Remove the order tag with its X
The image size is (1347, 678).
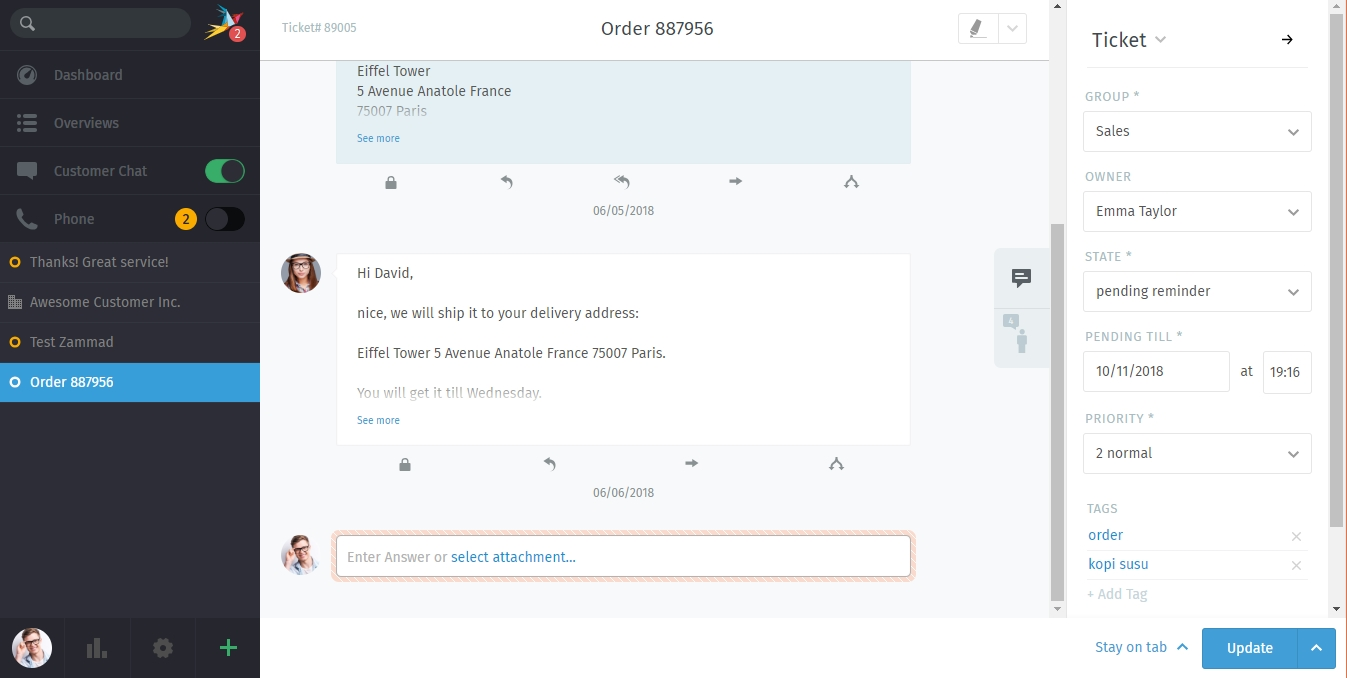[x=1296, y=537]
